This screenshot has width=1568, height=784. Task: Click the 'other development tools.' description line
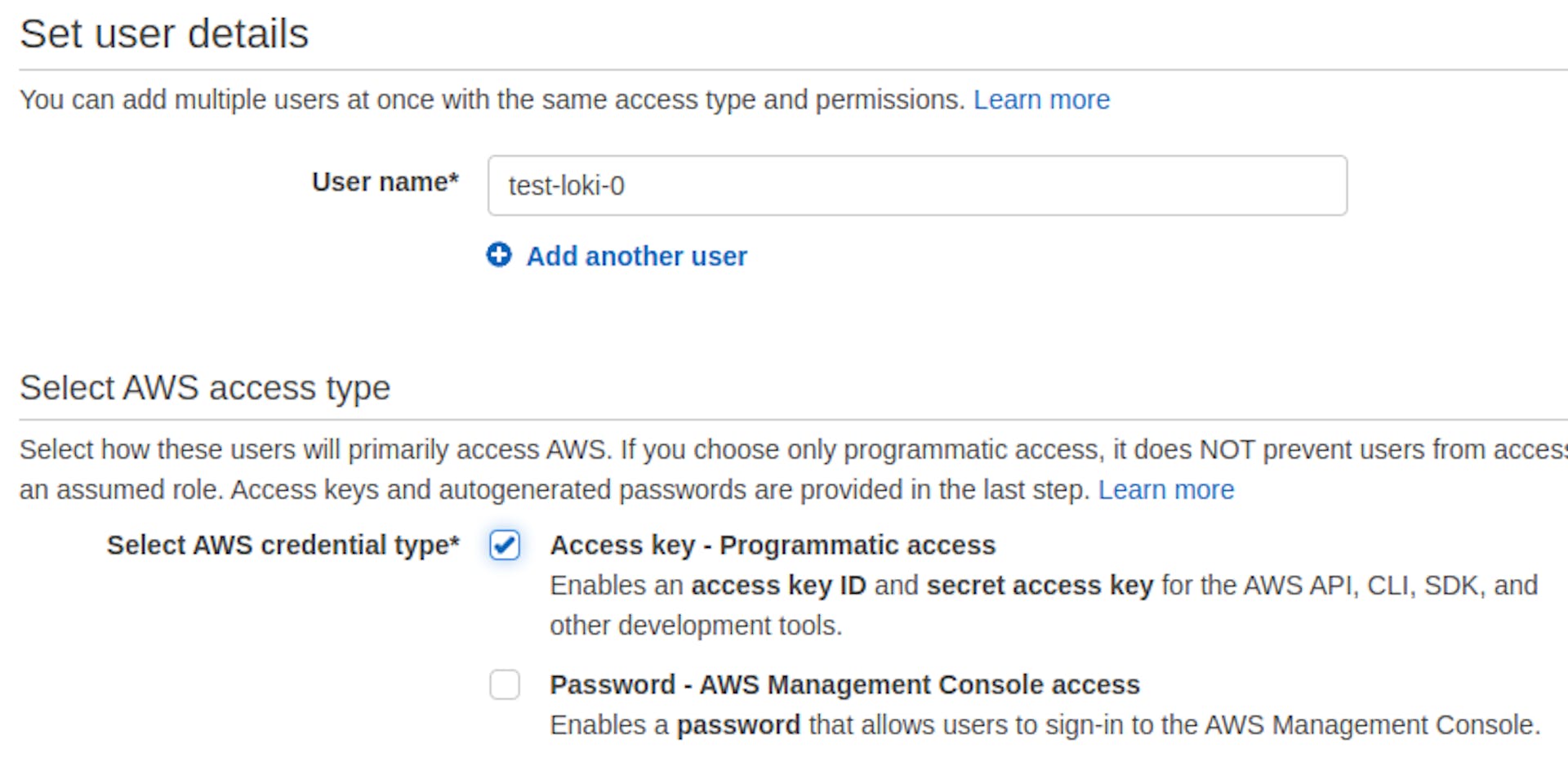coord(696,626)
